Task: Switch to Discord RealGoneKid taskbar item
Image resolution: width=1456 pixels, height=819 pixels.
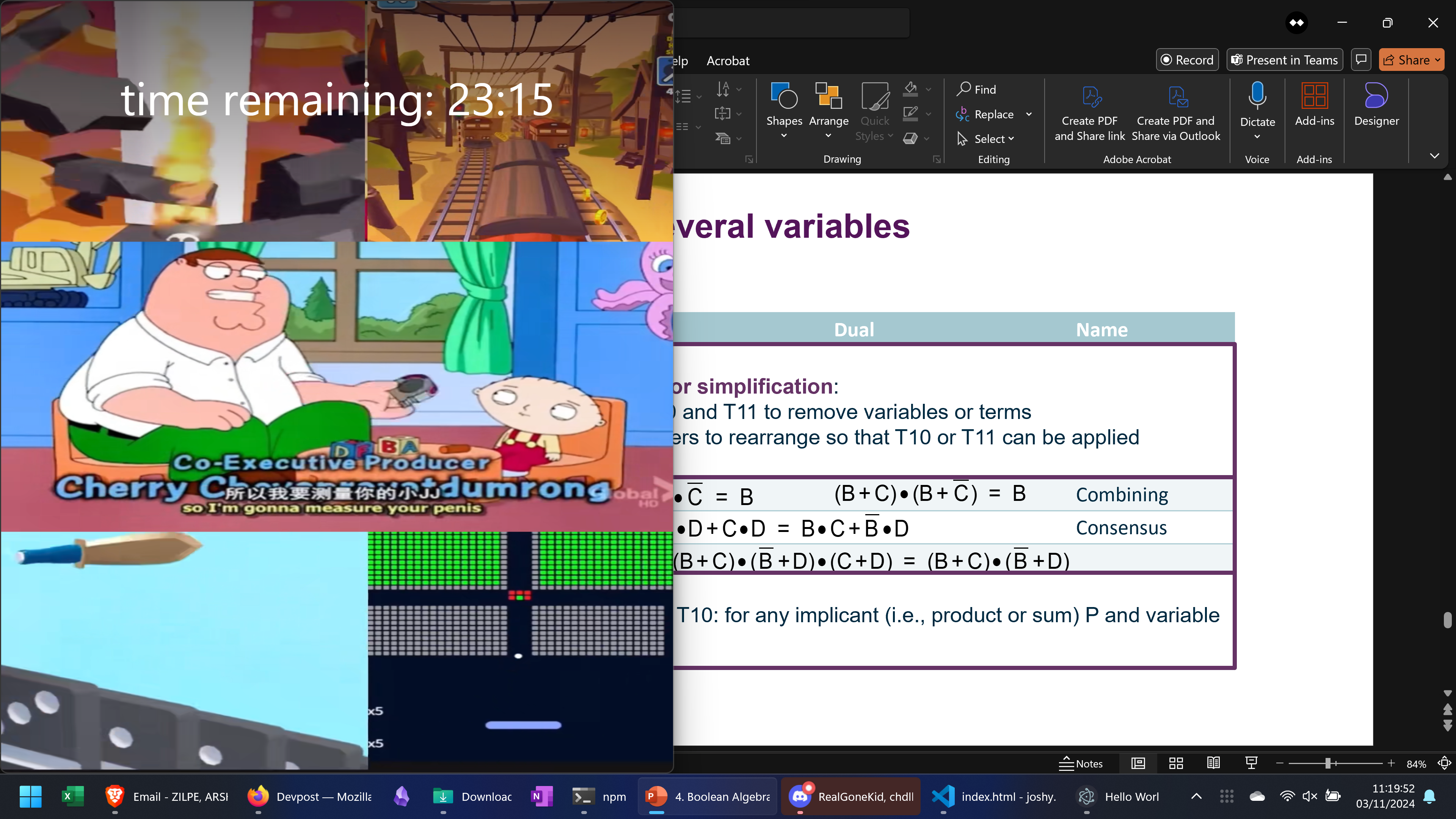Action: point(850,796)
